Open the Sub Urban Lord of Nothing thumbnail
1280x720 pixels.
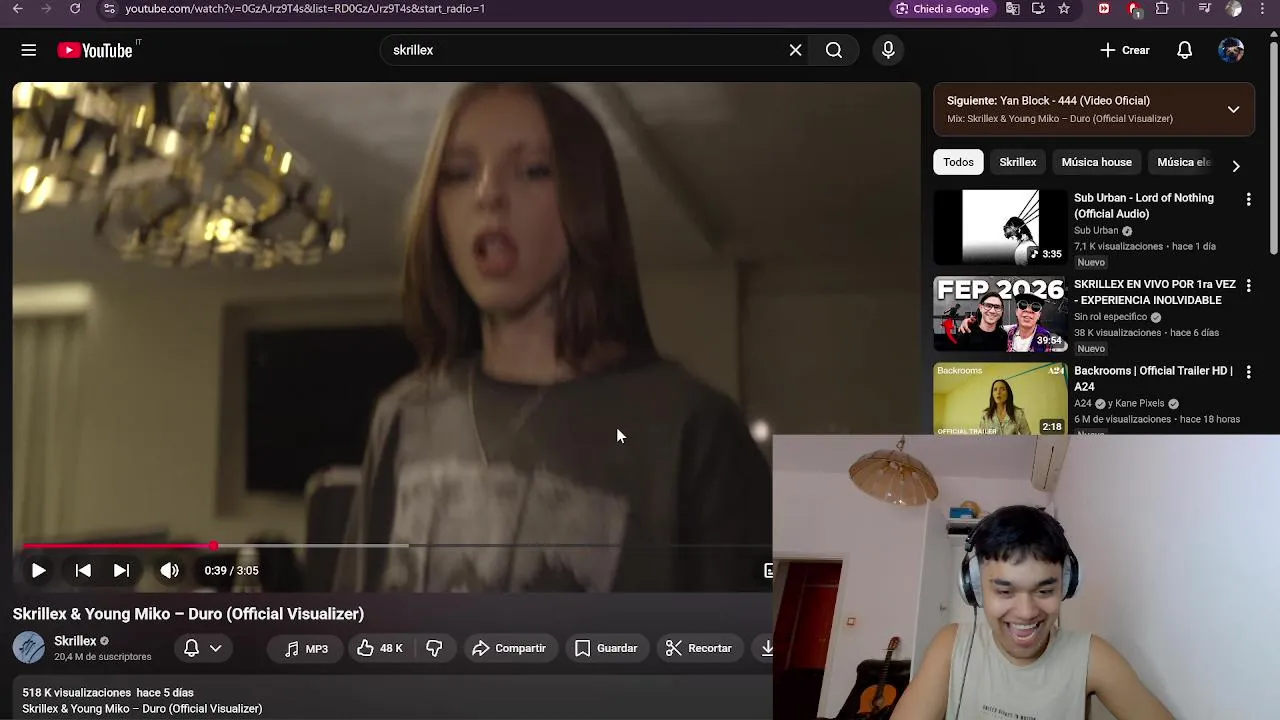[1000, 227]
